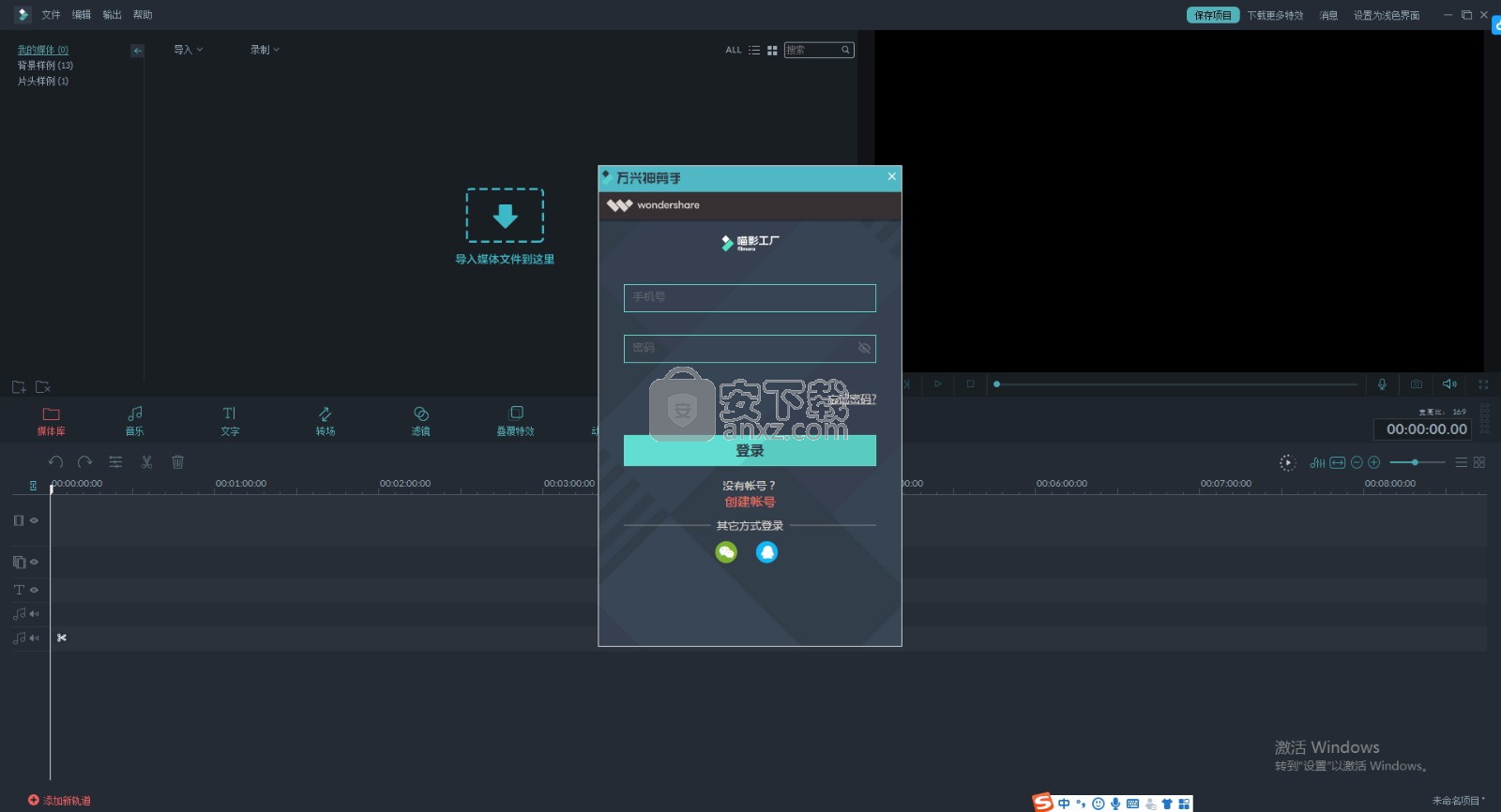
Task: Click the scissors split icon in toolbar
Action: tap(146, 462)
